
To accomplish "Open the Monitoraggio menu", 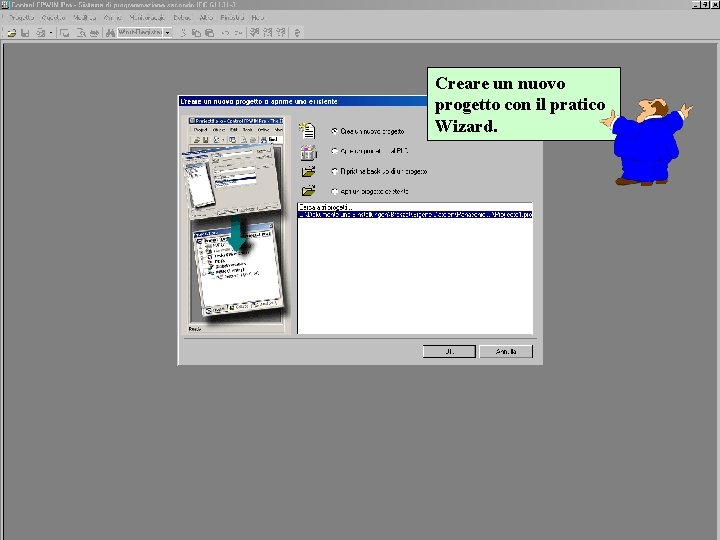I will tap(147, 17).
